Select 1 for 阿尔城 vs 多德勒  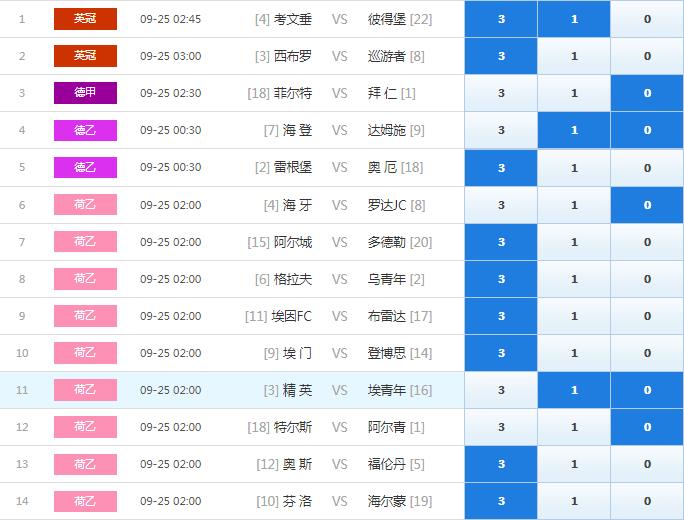point(574,242)
